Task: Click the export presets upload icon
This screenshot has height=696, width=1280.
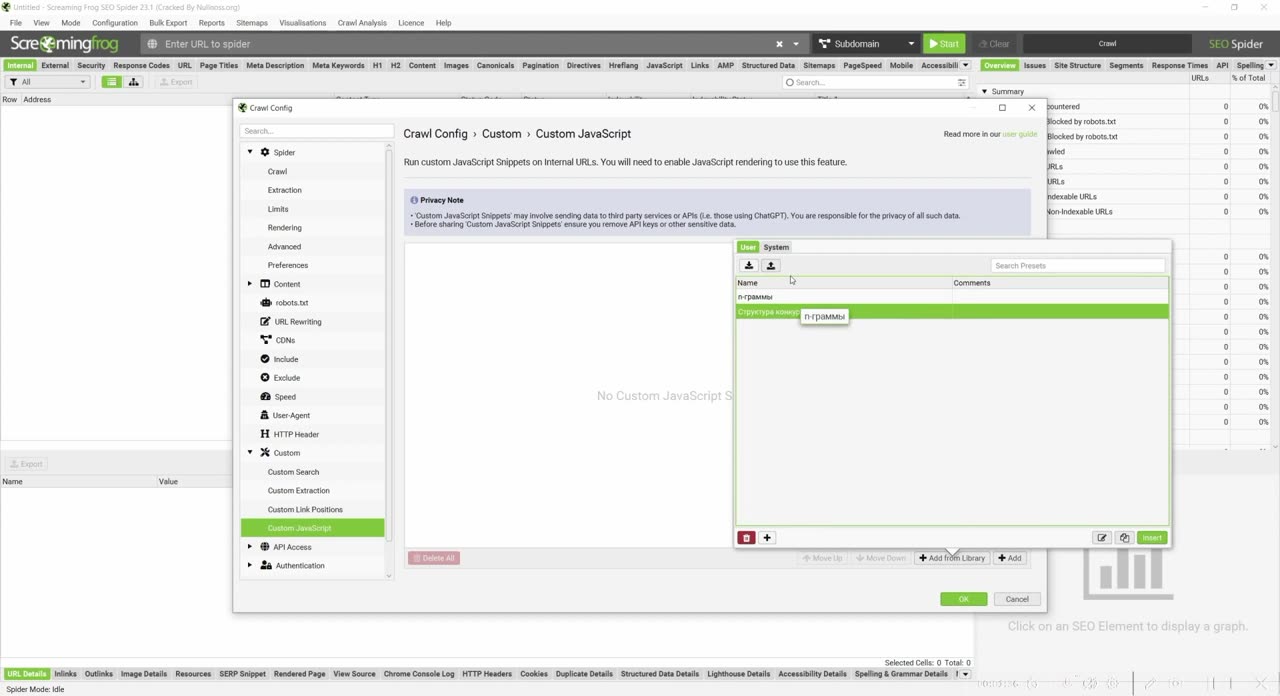Action: point(771,266)
